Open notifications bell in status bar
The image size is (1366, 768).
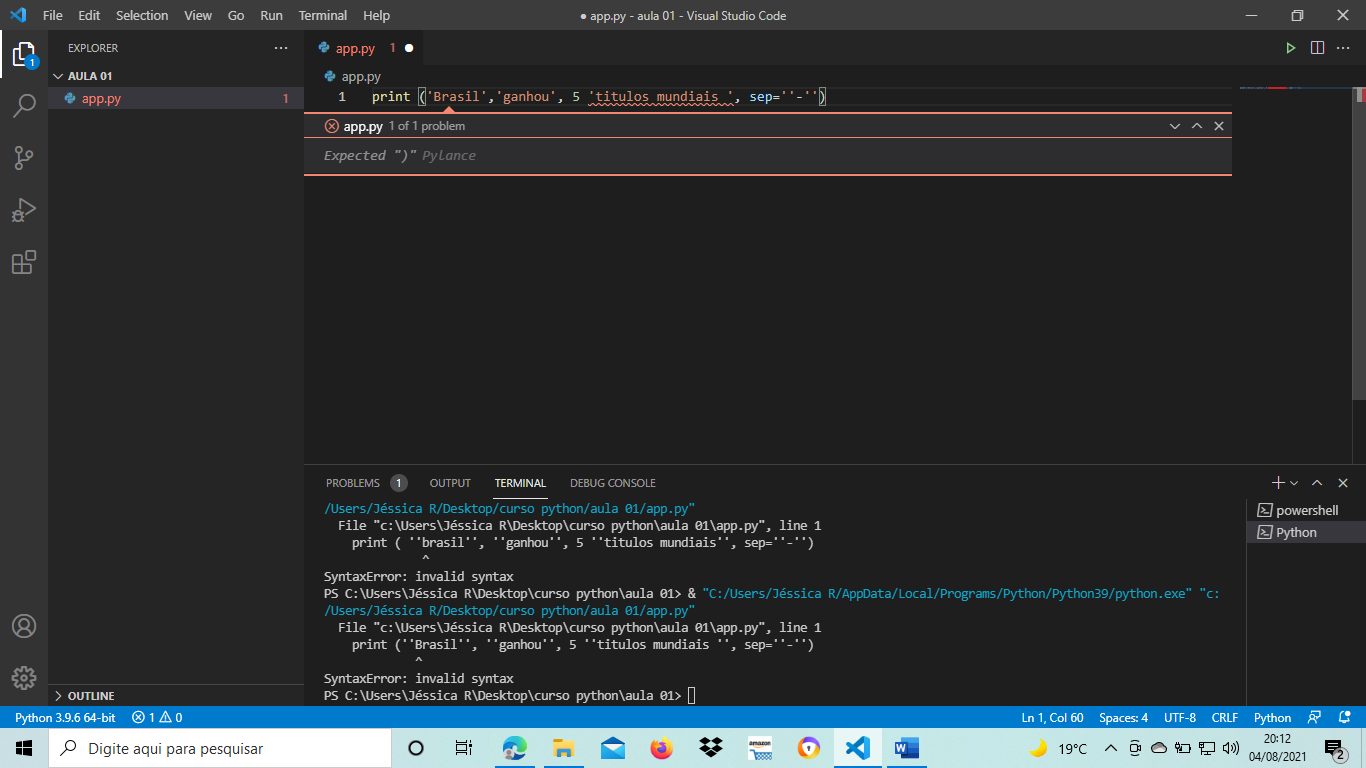click(1342, 718)
